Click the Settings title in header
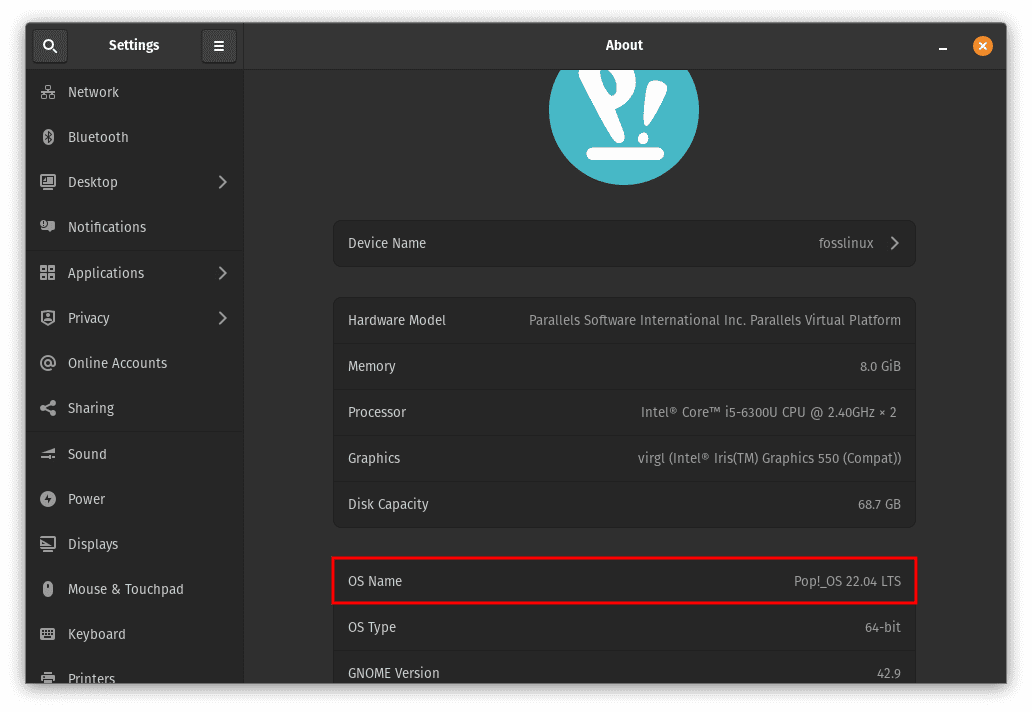The height and width of the screenshot is (712, 1032). pyautogui.click(x=134, y=45)
